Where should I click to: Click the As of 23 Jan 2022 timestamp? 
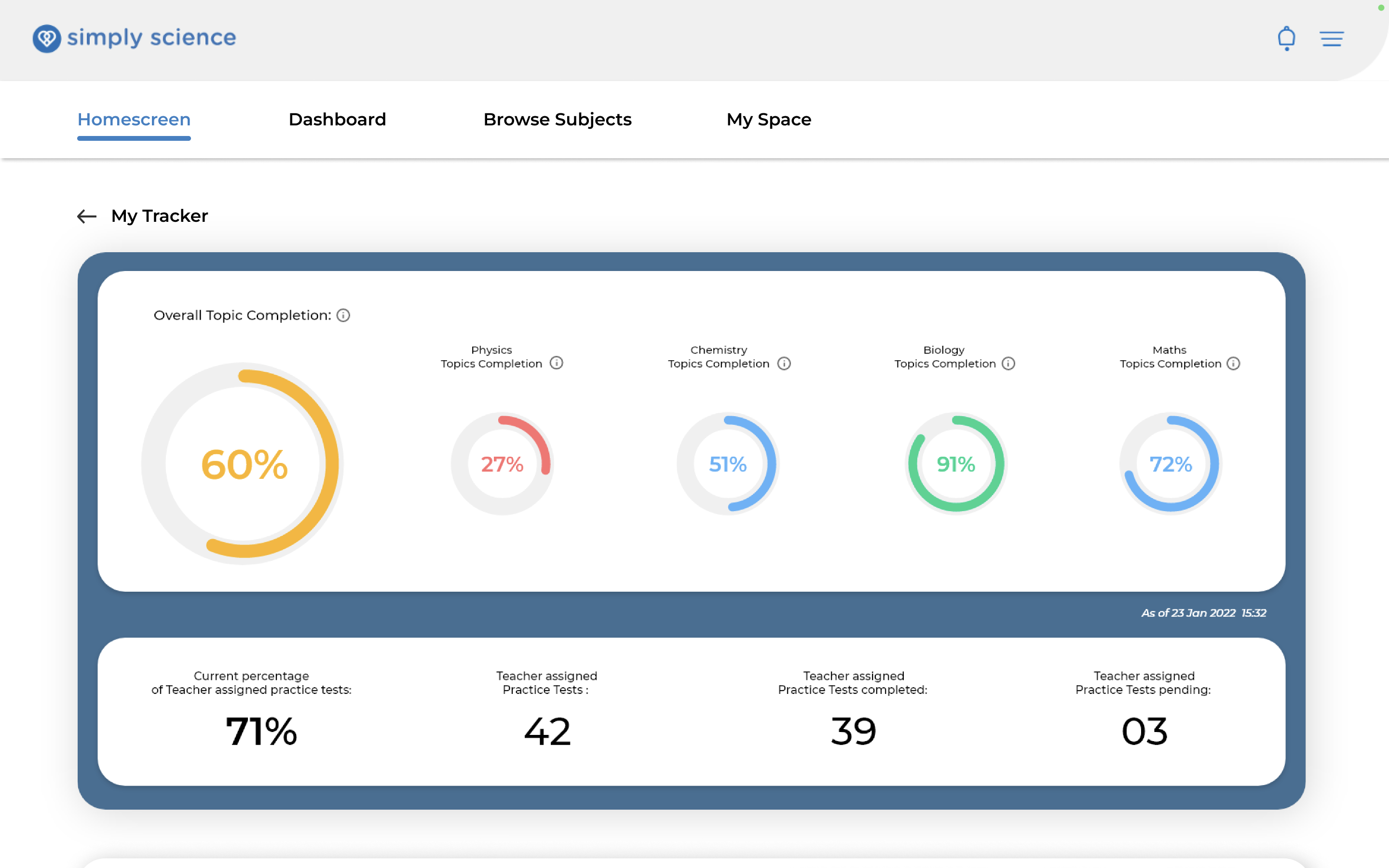point(1204,612)
